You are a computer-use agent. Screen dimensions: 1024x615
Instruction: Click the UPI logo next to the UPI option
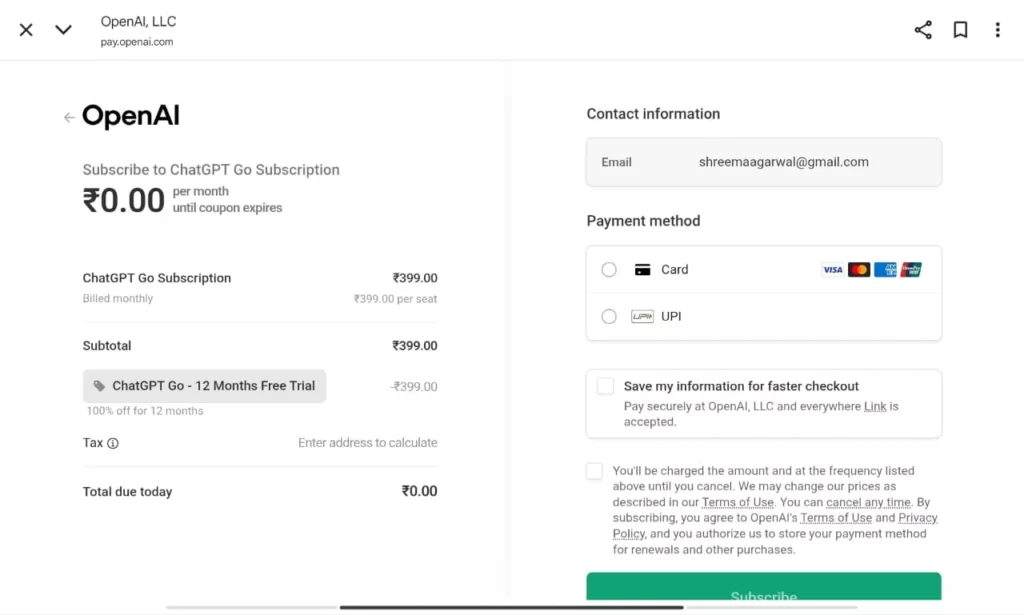coord(641,316)
